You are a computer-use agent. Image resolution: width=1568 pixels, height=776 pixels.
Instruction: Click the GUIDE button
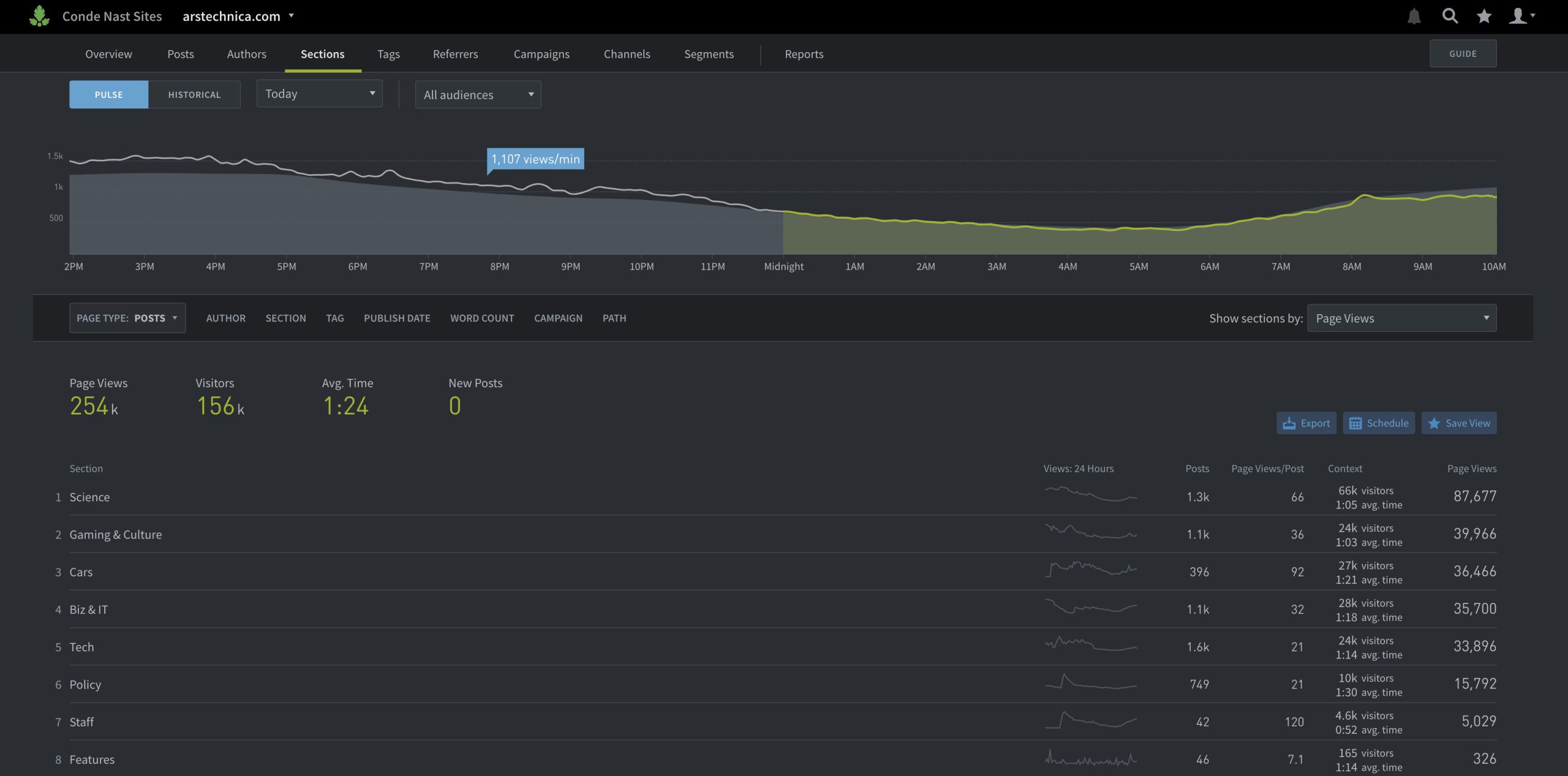pos(1463,53)
